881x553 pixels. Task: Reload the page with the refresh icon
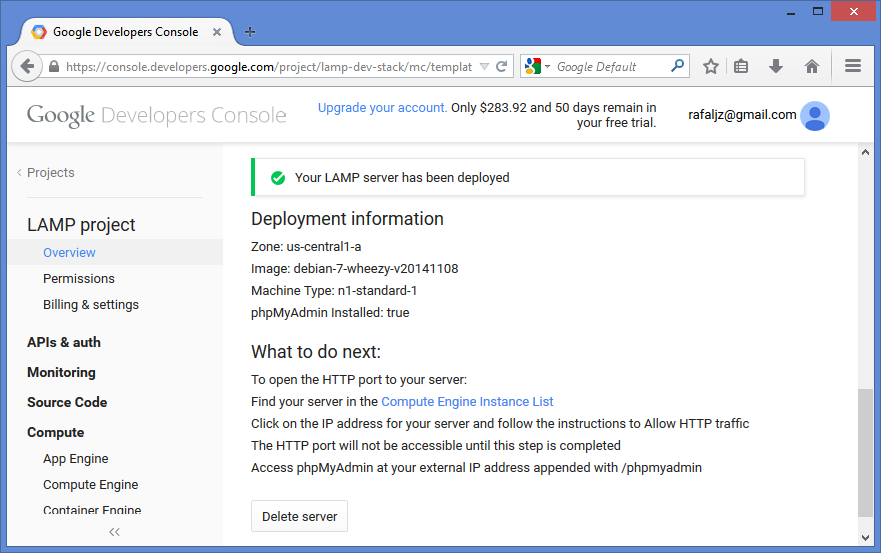click(502, 67)
